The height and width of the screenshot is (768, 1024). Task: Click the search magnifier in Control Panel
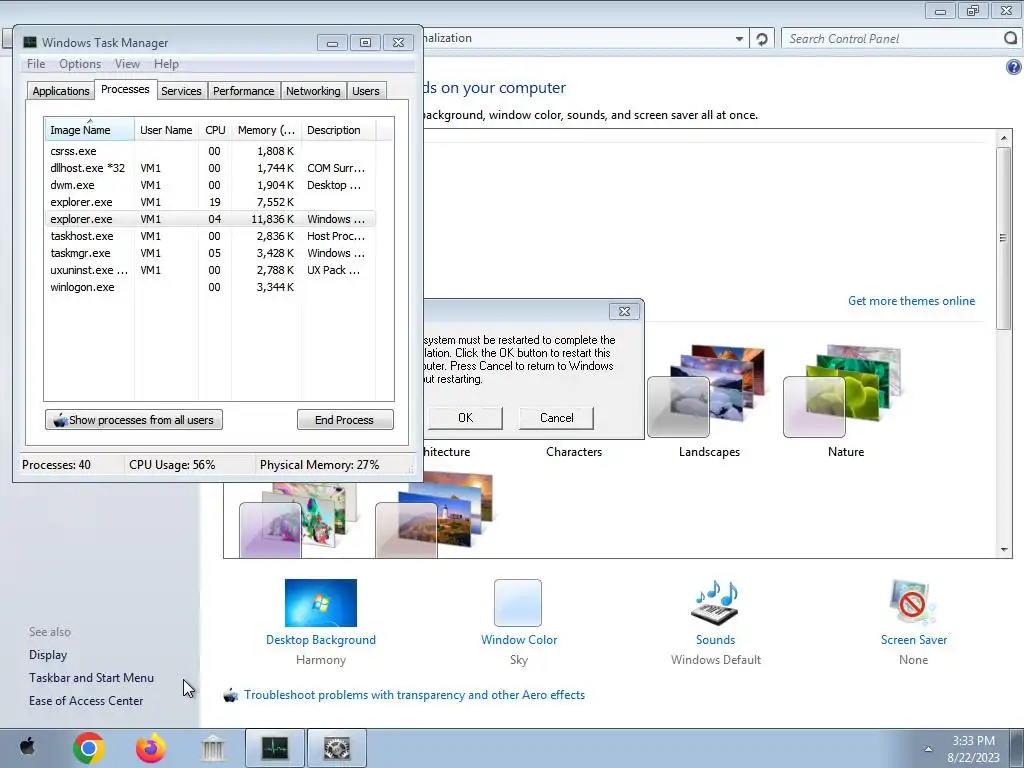pyautogui.click(x=1010, y=39)
